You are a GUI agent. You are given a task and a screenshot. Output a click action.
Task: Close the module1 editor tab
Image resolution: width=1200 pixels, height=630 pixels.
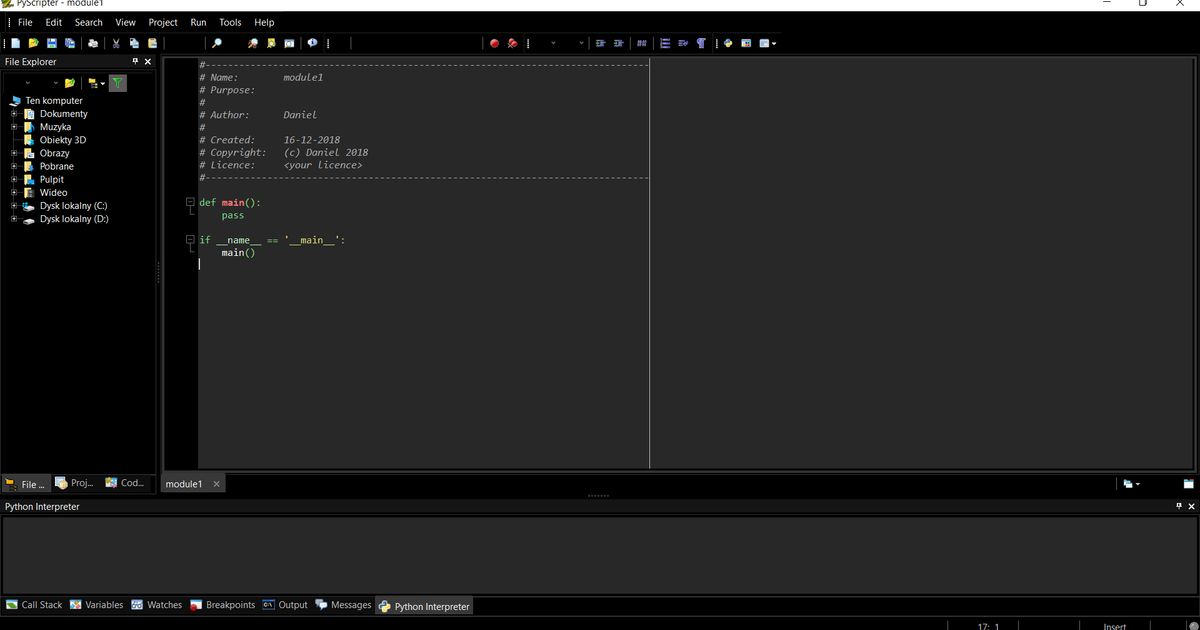pos(217,484)
